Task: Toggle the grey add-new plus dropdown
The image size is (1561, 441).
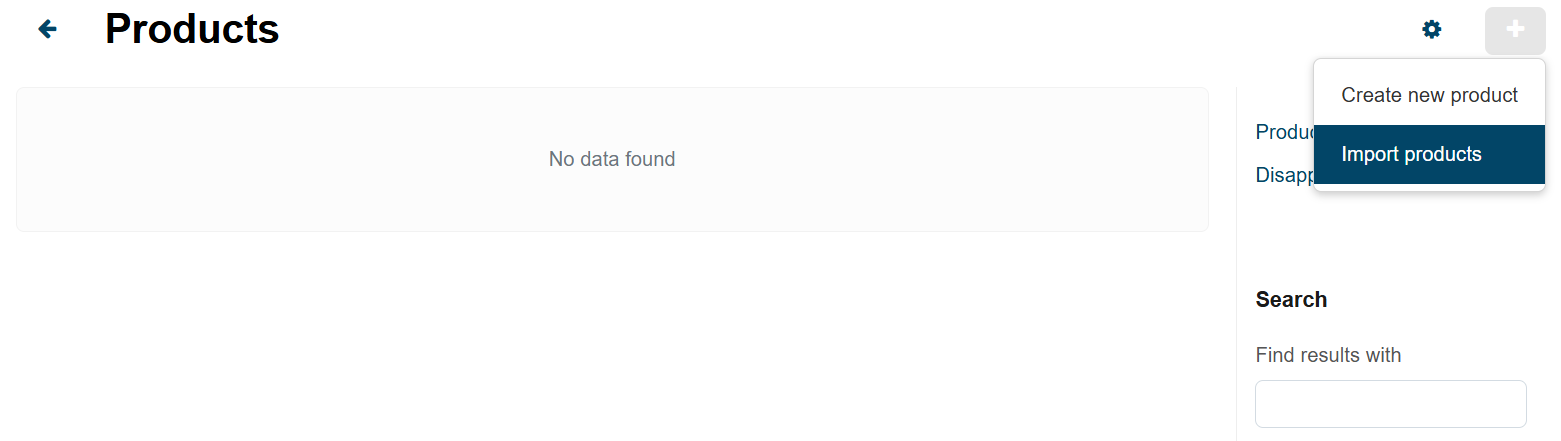Action: [x=1515, y=31]
